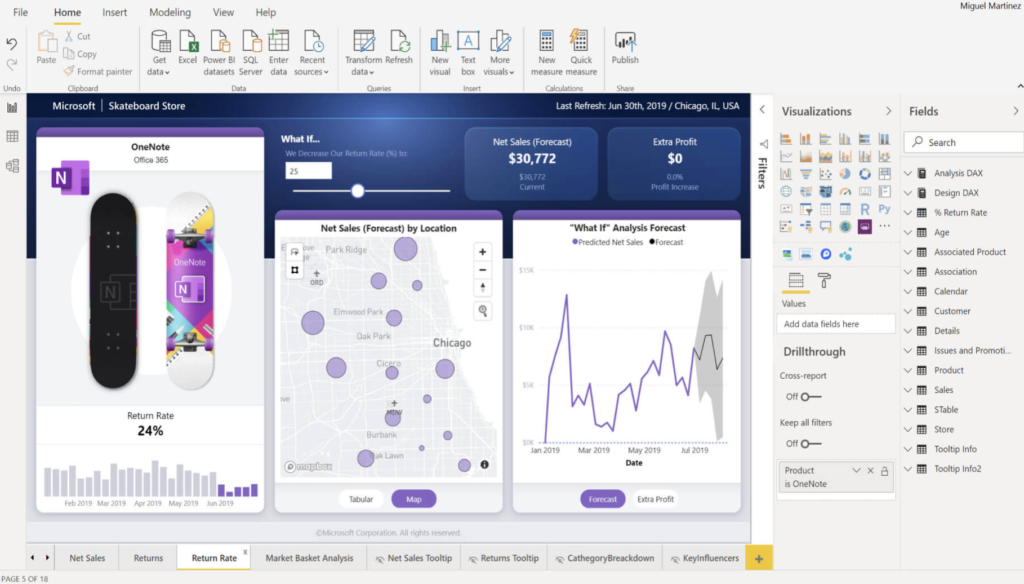
Task: Toggle the Keep all filters switch
Action: pyautogui.click(x=805, y=443)
